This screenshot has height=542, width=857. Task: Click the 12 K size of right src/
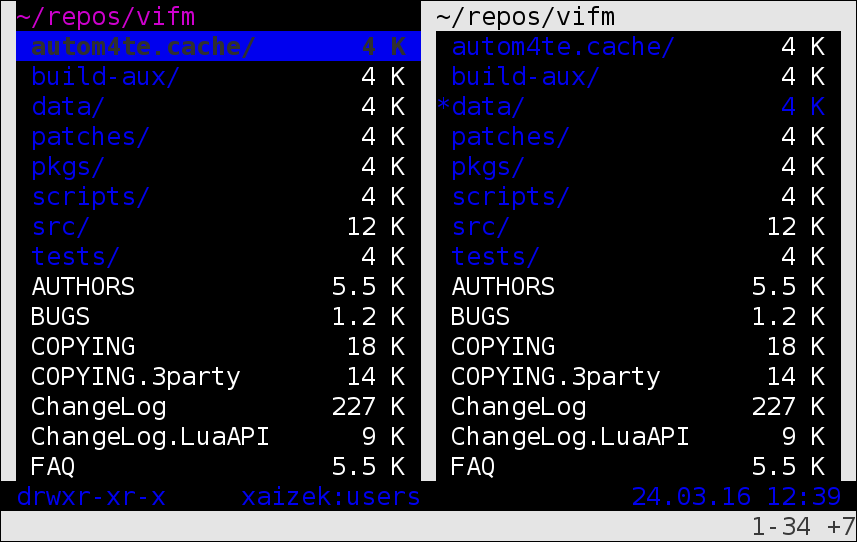pyautogui.click(x=796, y=227)
